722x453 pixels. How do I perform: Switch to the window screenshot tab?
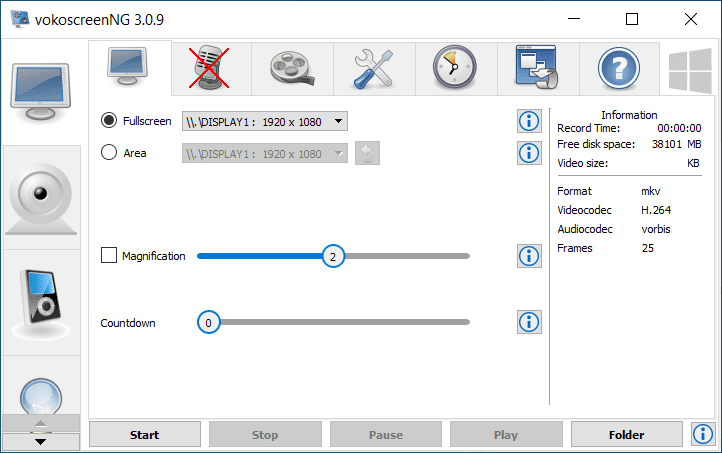point(537,67)
